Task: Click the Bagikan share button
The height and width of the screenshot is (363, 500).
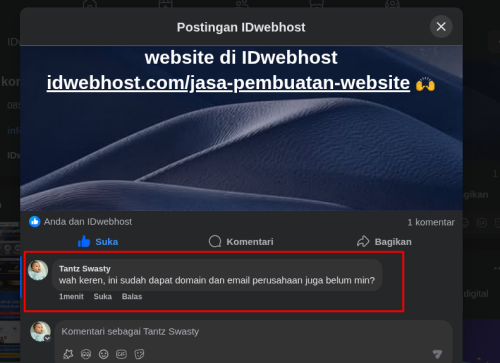Action: coord(384,242)
